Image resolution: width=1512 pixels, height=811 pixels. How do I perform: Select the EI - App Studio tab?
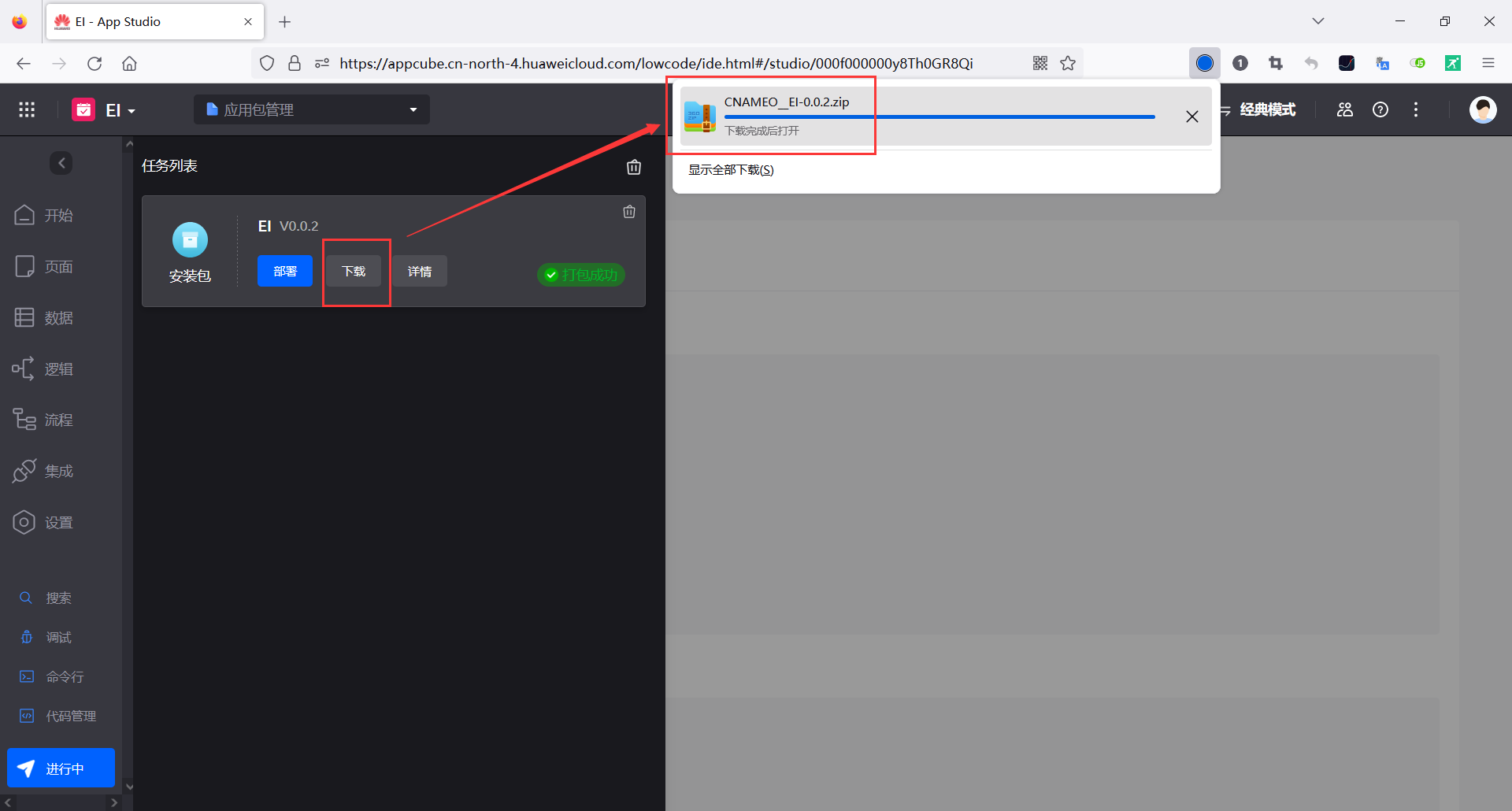[155, 22]
